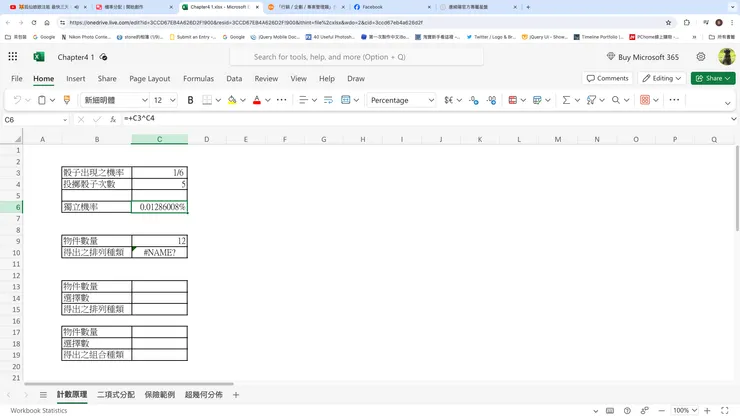The width and height of the screenshot is (740, 416).
Task: Collapse the ribbon with chevron
Action: coord(727,103)
